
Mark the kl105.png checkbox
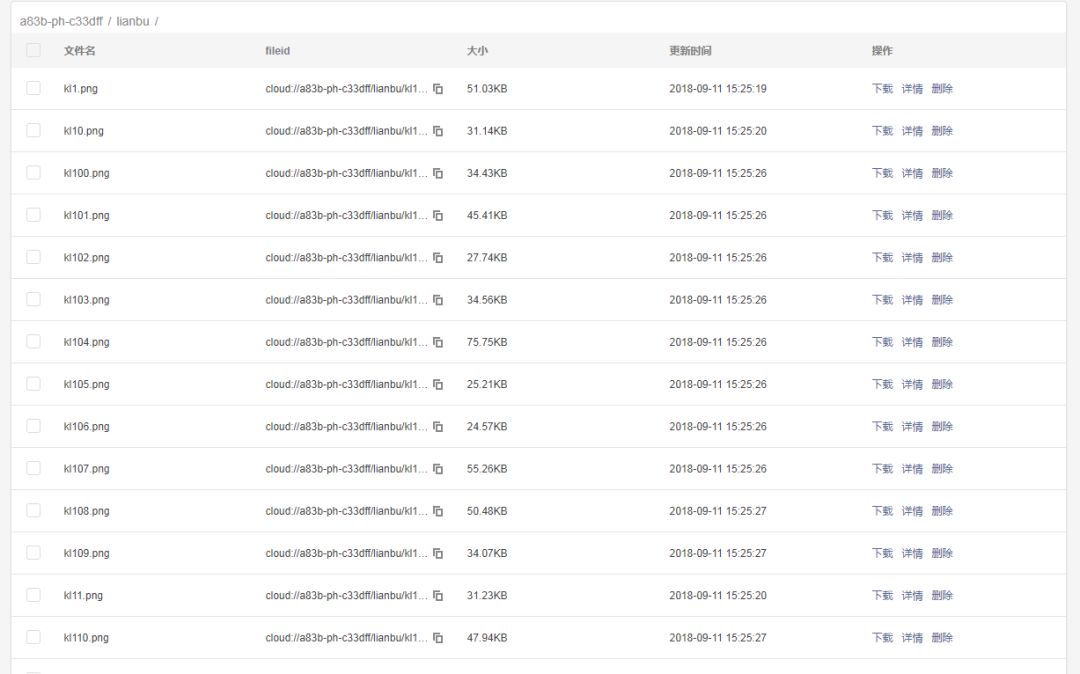coord(33,383)
